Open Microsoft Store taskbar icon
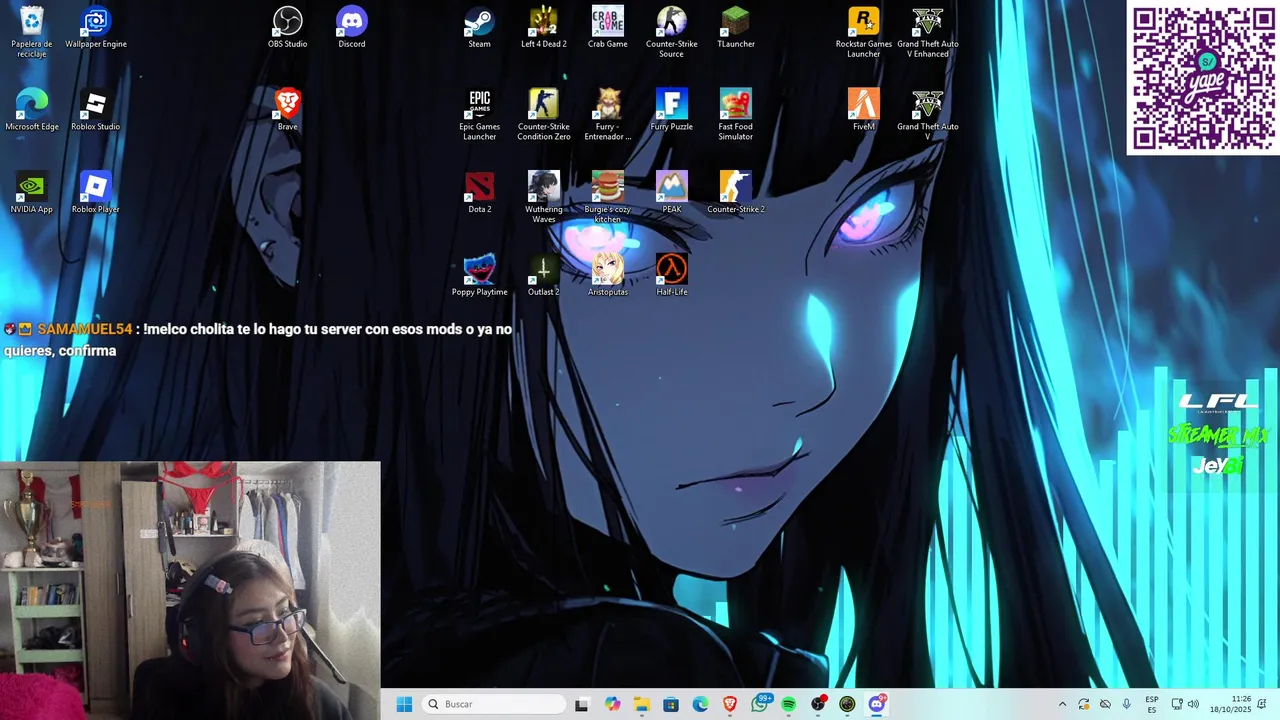 coord(671,704)
